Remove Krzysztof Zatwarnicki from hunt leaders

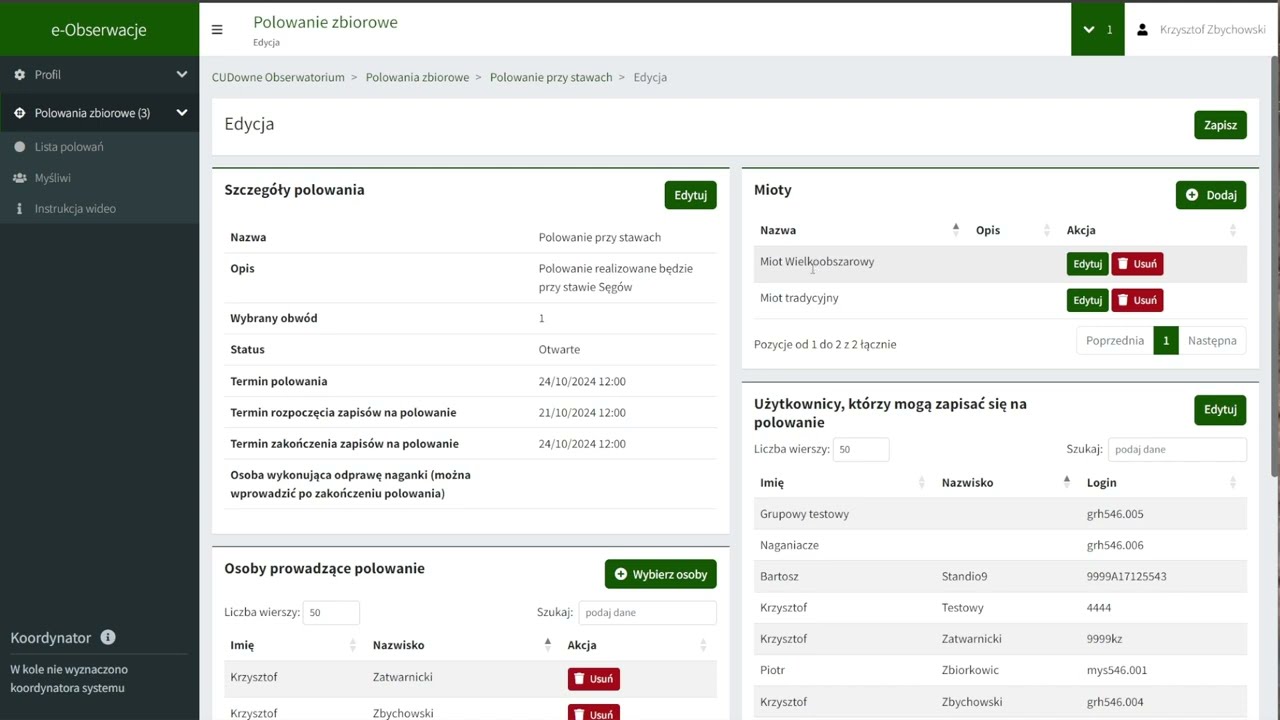tap(594, 678)
